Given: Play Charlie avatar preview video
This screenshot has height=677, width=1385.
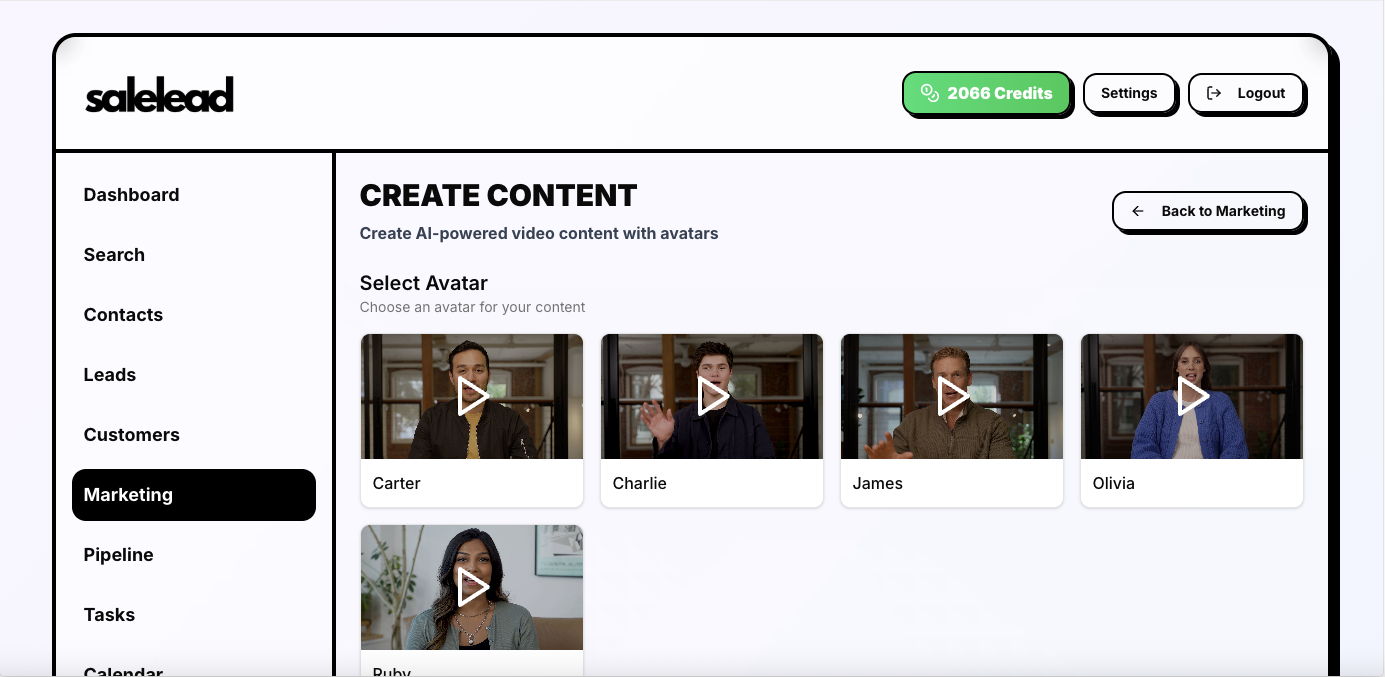Looking at the screenshot, I should click(x=712, y=397).
